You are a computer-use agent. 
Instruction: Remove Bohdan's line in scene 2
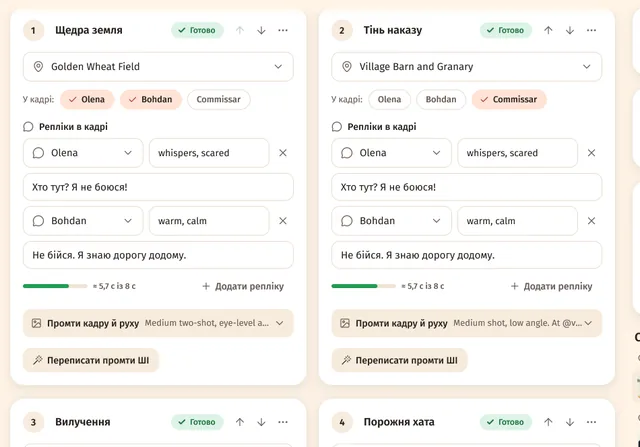(x=591, y=221)
